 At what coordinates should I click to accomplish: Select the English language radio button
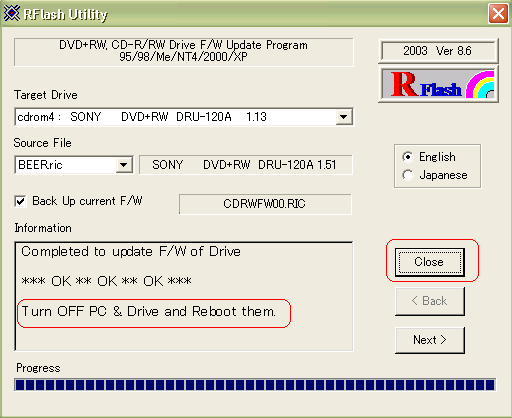point(408,157)
